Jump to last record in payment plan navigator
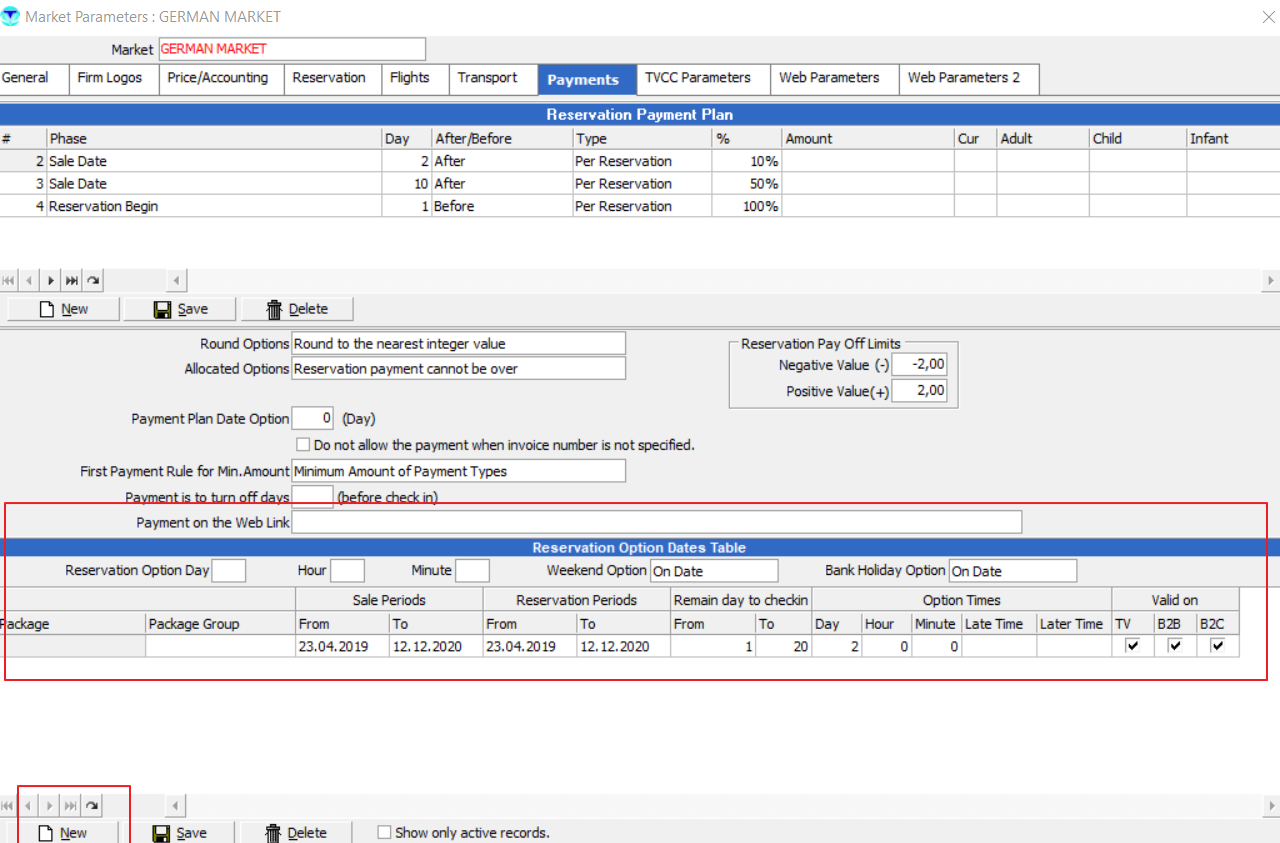This screenshot has width=1280, height=843. point(71,281)
